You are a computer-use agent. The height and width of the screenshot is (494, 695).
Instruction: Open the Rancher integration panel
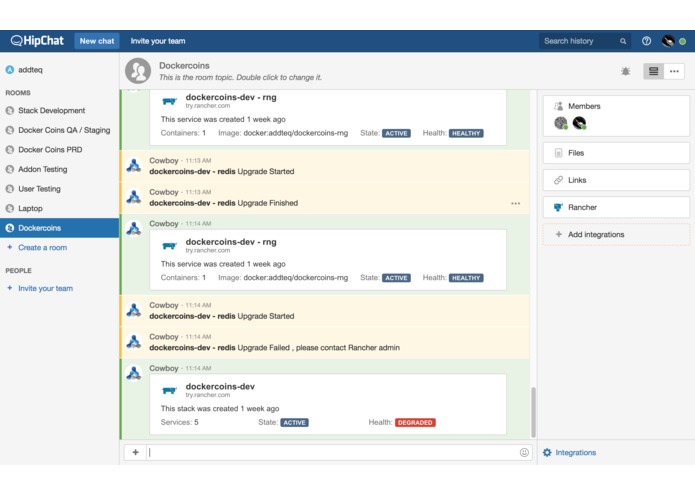click(x=616, y=207)
